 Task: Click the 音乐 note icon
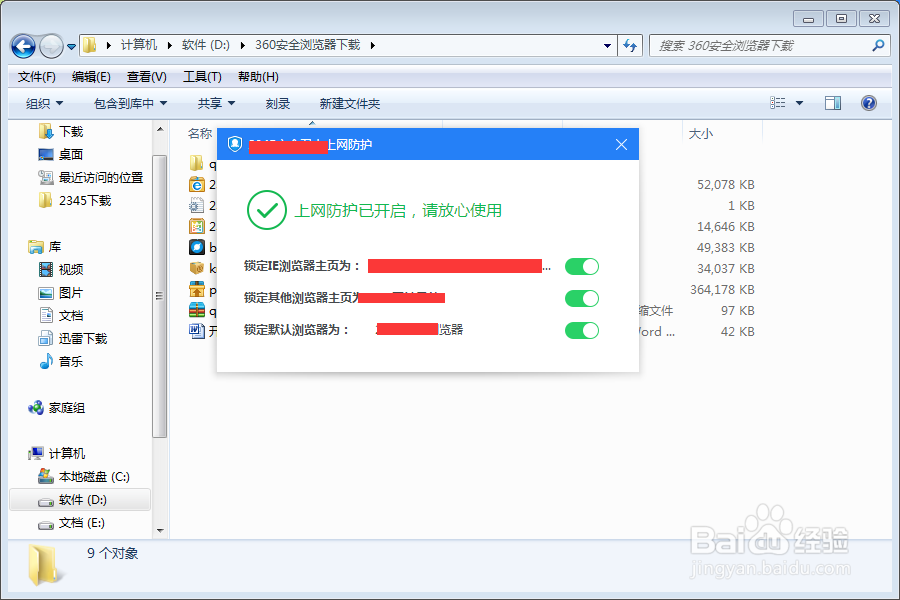(46, 361)
